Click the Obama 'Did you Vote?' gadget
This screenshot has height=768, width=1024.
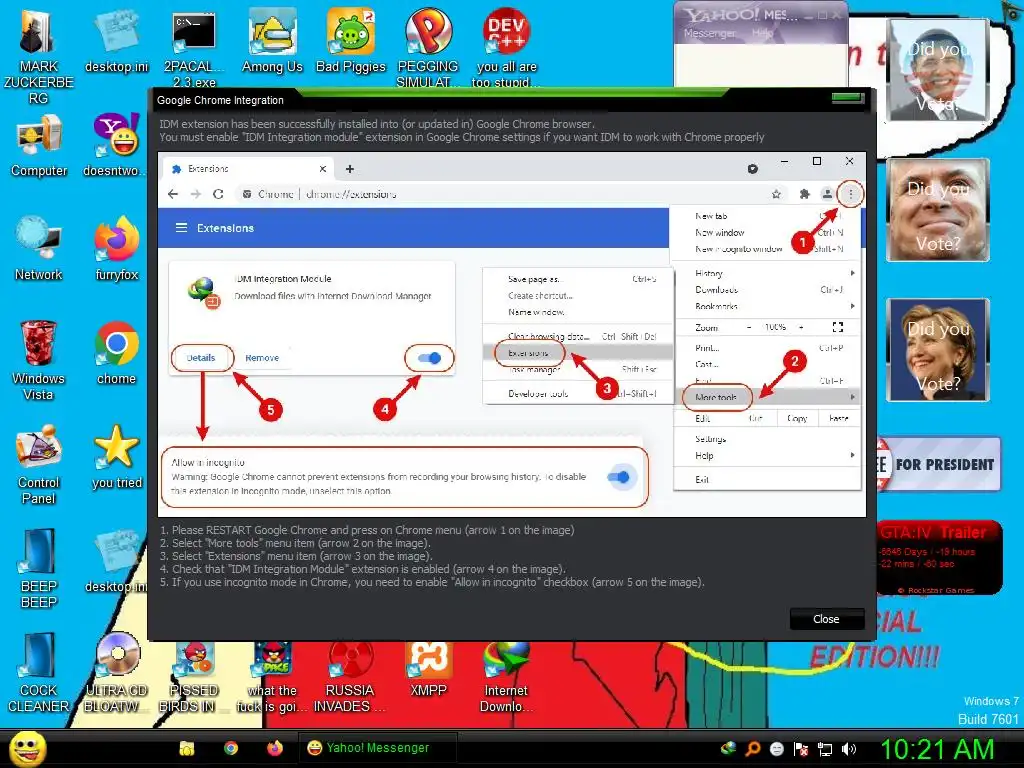coord(938,70)
